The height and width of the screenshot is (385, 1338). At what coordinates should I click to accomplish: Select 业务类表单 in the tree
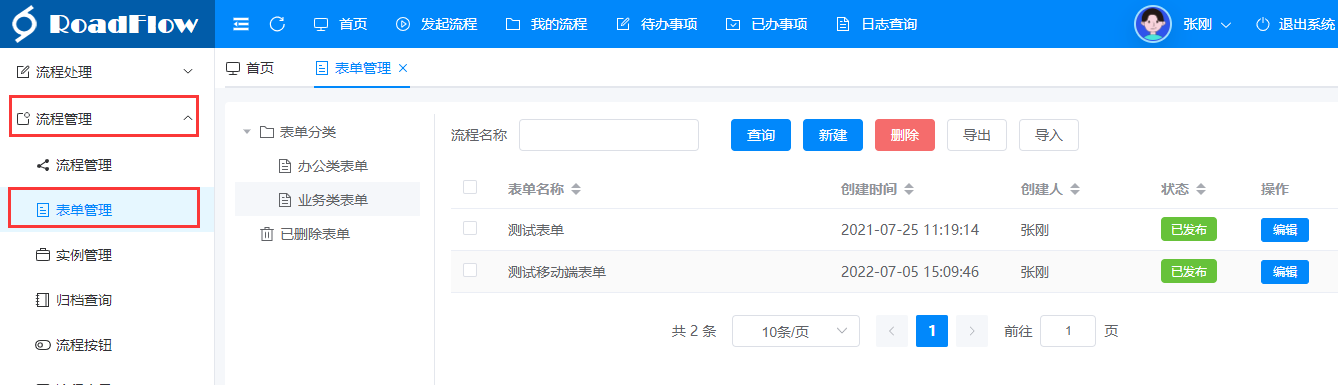click(323, 200)
